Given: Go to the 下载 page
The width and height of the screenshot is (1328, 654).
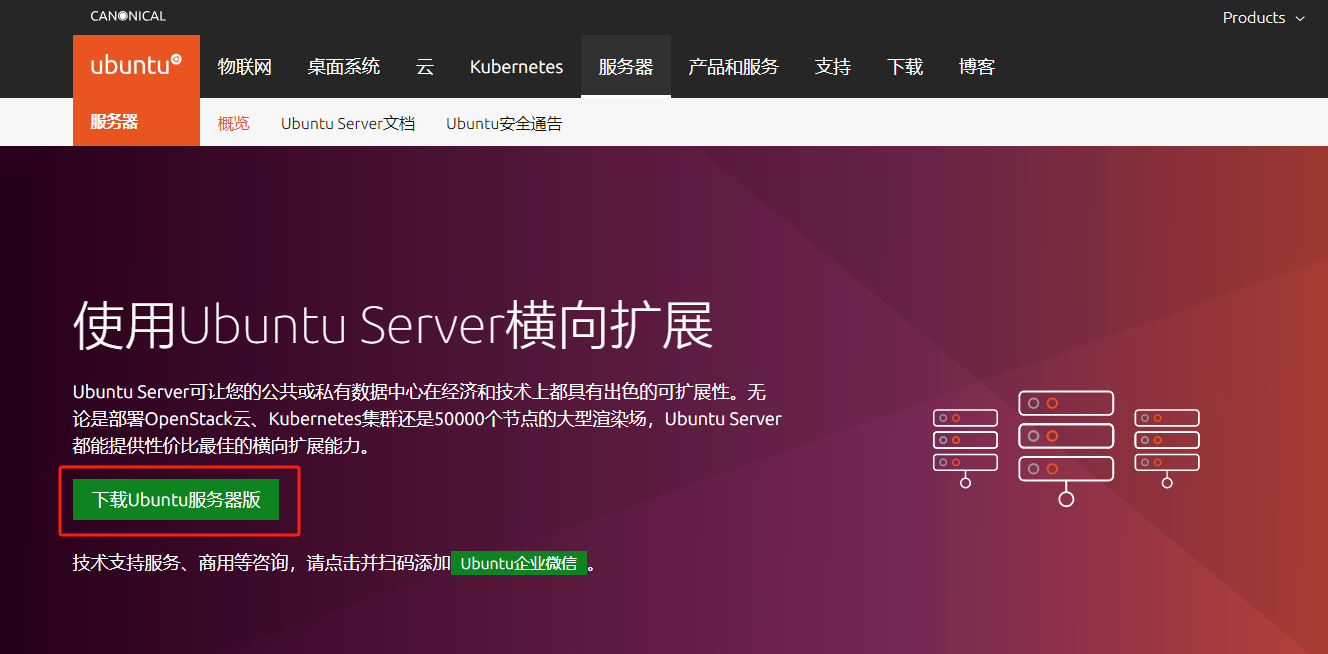Looking at the screenshot, I should pos(905,67).
